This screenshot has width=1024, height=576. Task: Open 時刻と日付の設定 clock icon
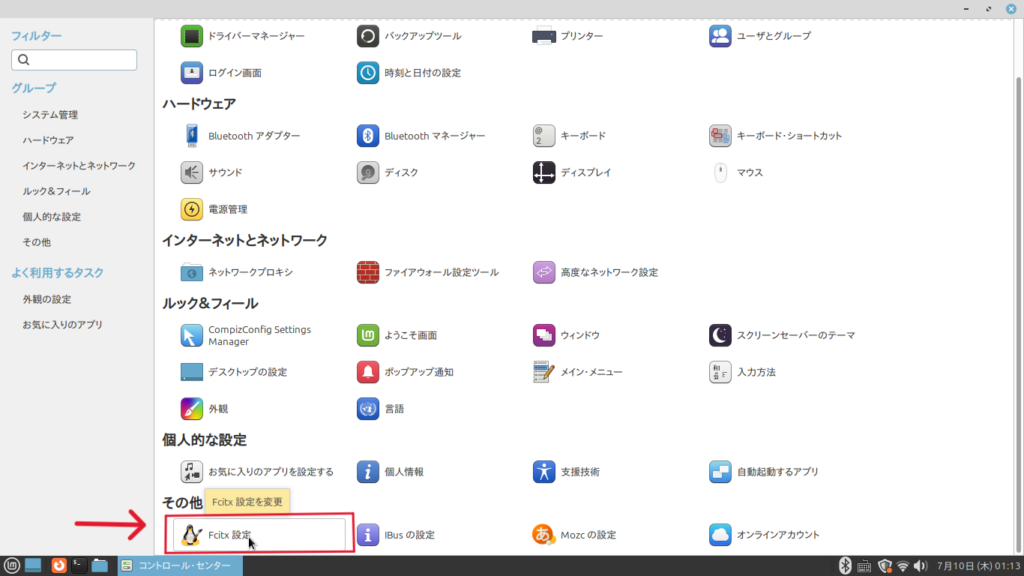tap(368, 72)
